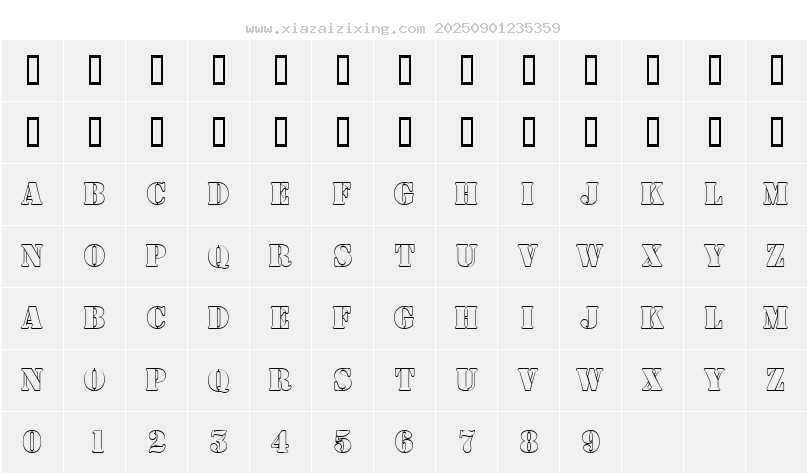Select the digit 7 glyph cell
Screen dimensions: 808x476
click(467, 442)
